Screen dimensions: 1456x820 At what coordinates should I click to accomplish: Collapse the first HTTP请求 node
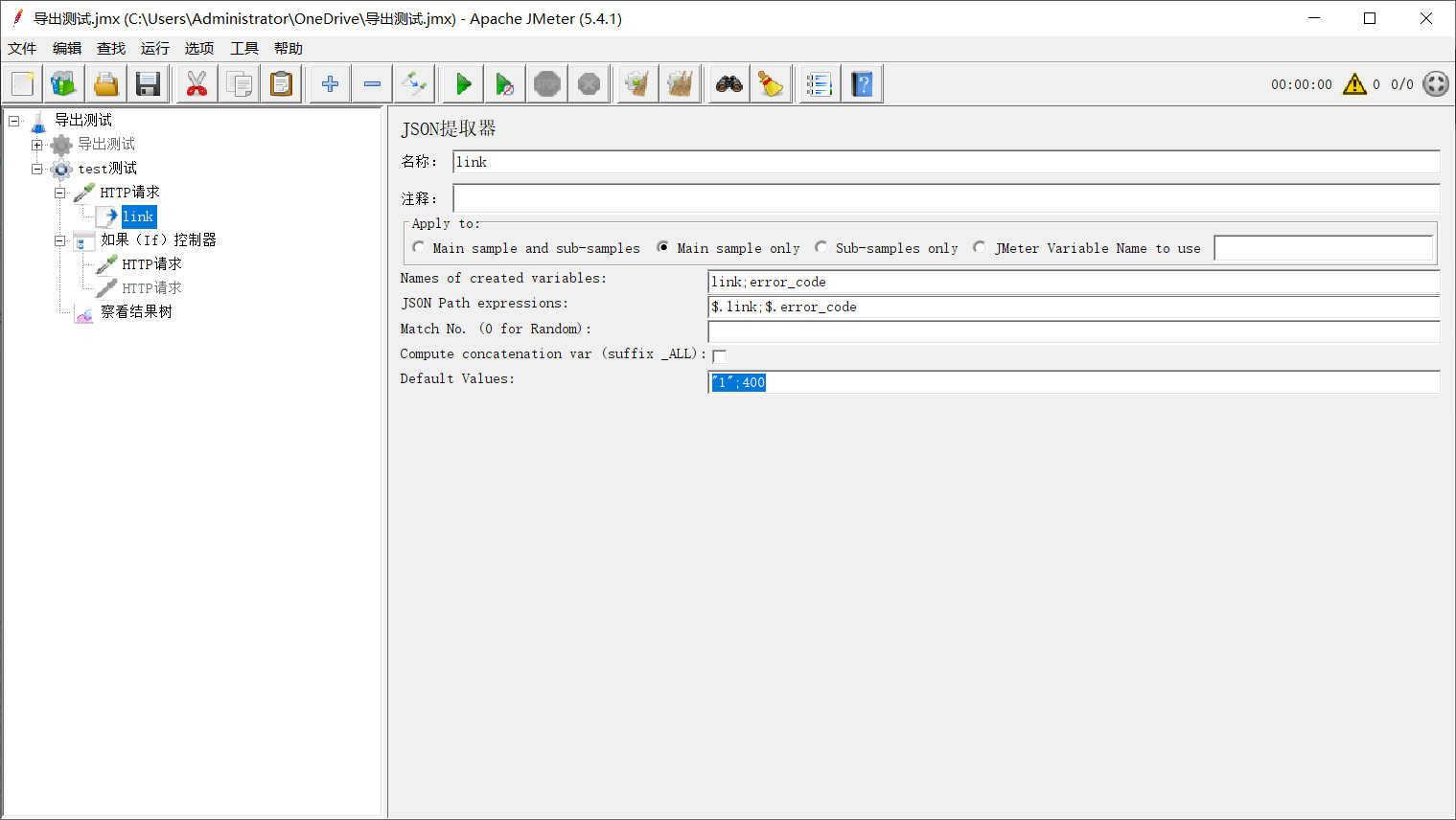(x=59, y=193)
